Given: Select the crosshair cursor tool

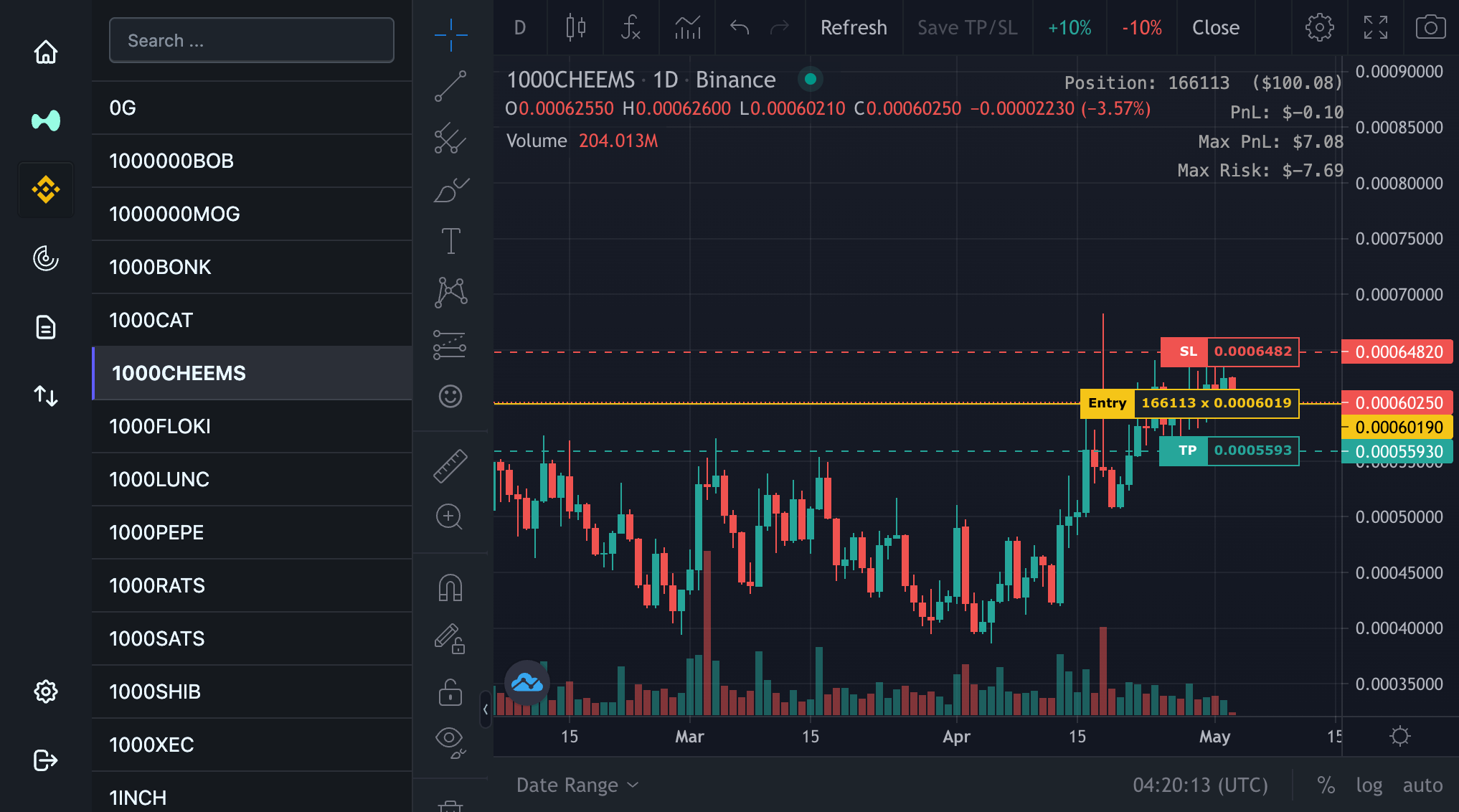Looking at the screenshot, I should click(x=450, y=34).
